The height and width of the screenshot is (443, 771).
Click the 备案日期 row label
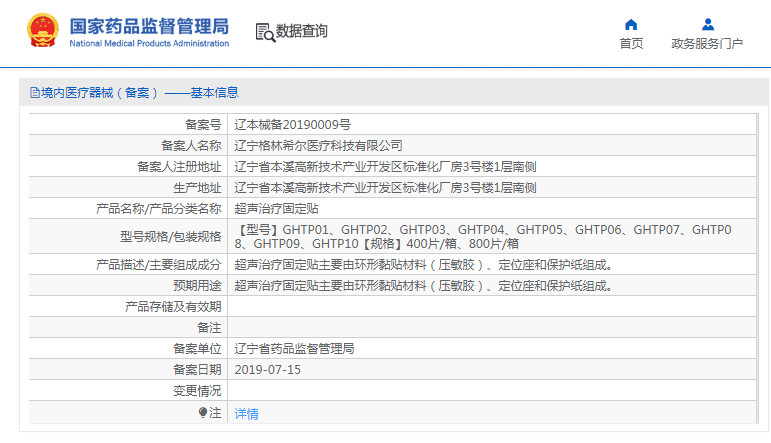197,370
